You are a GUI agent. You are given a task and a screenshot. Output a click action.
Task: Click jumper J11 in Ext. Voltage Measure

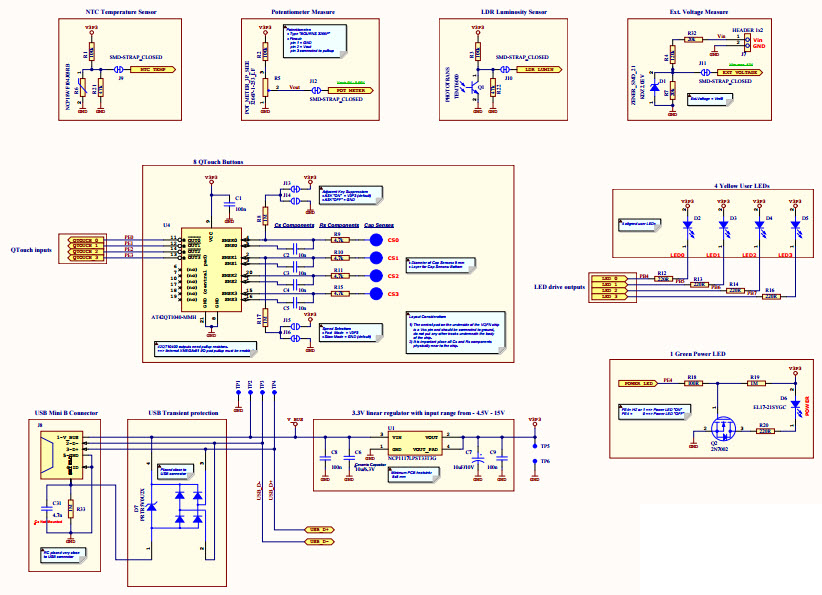(x=705, y=72)
